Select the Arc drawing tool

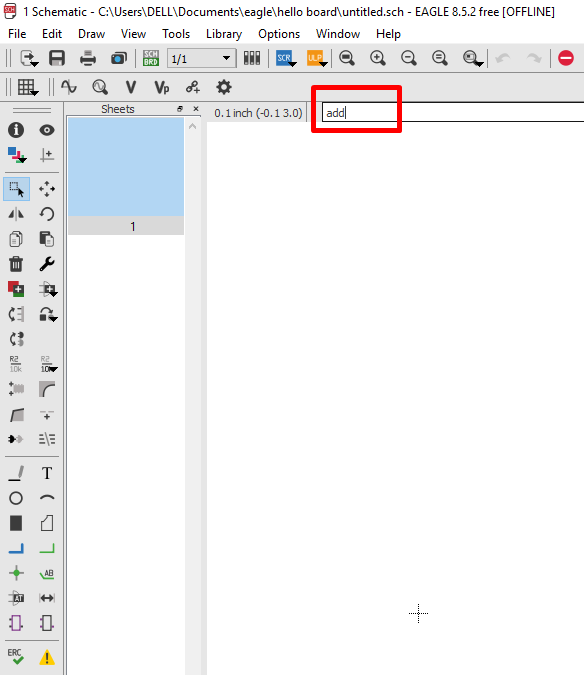point(47,498)
